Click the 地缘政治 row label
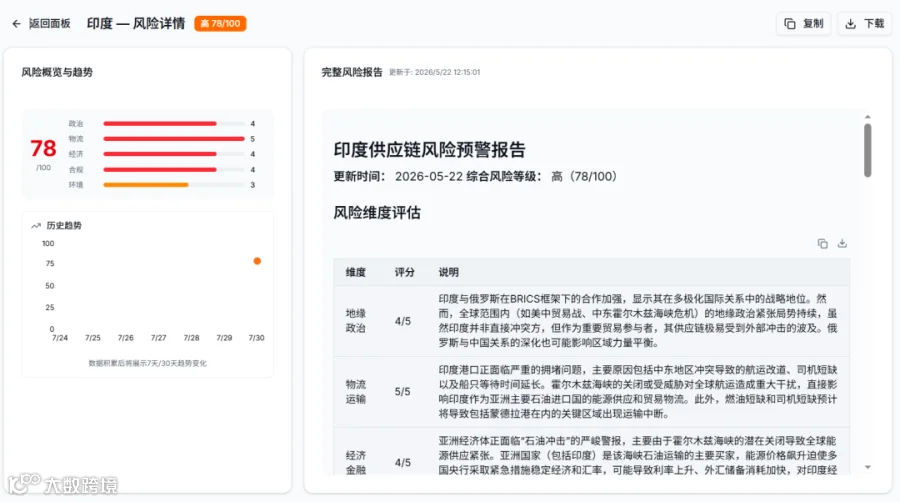Viewport: 900px width, 502px height. pos(356,321)
